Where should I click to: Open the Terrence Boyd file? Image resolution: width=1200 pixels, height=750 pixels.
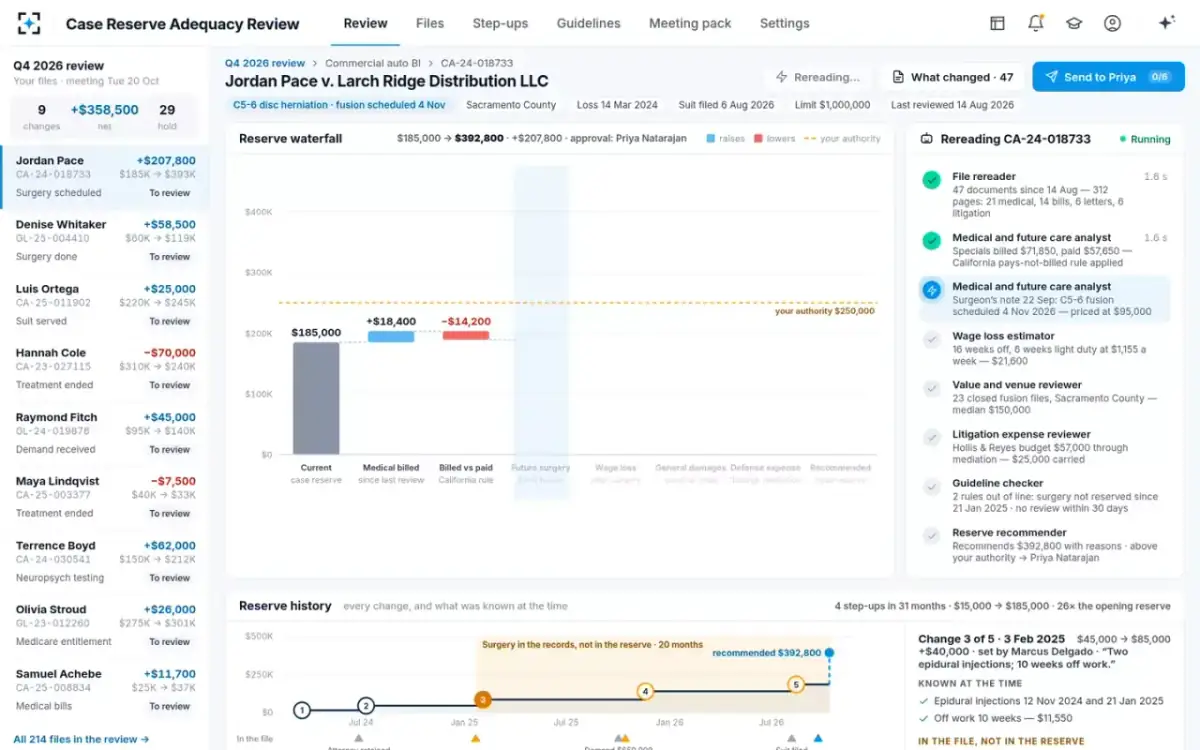point(105,561)
